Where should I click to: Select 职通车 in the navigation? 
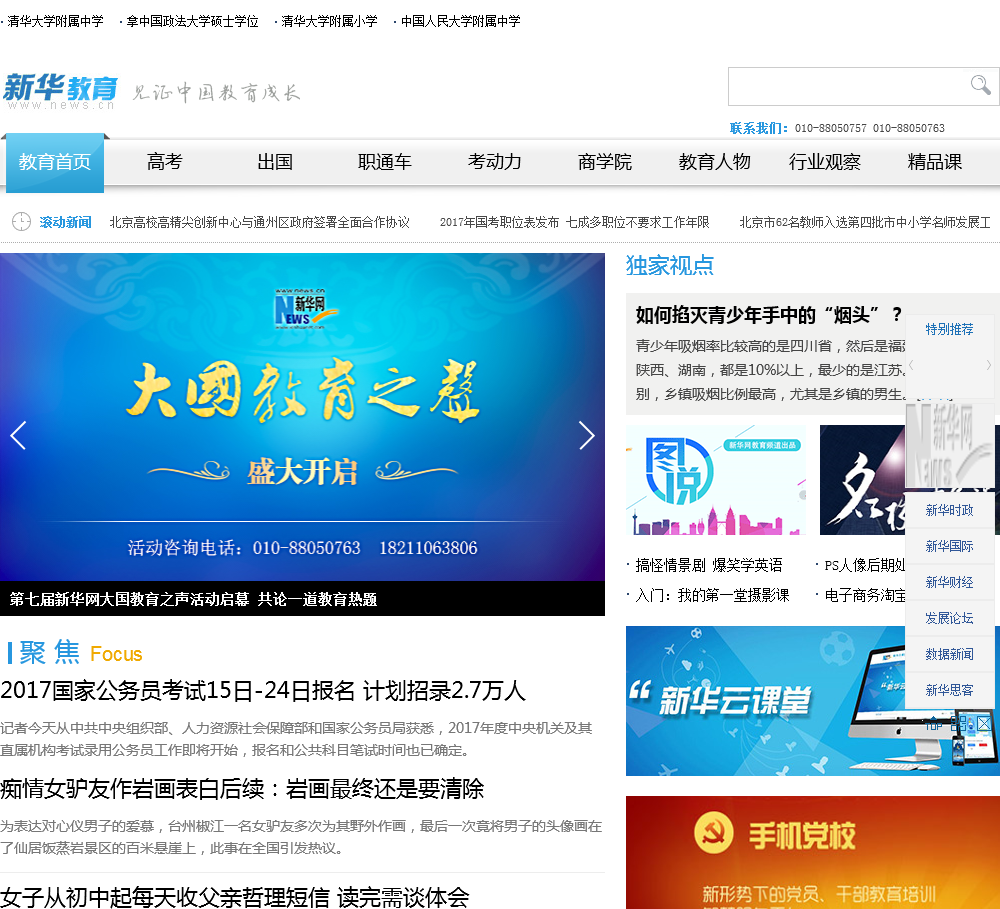(385, 162)
